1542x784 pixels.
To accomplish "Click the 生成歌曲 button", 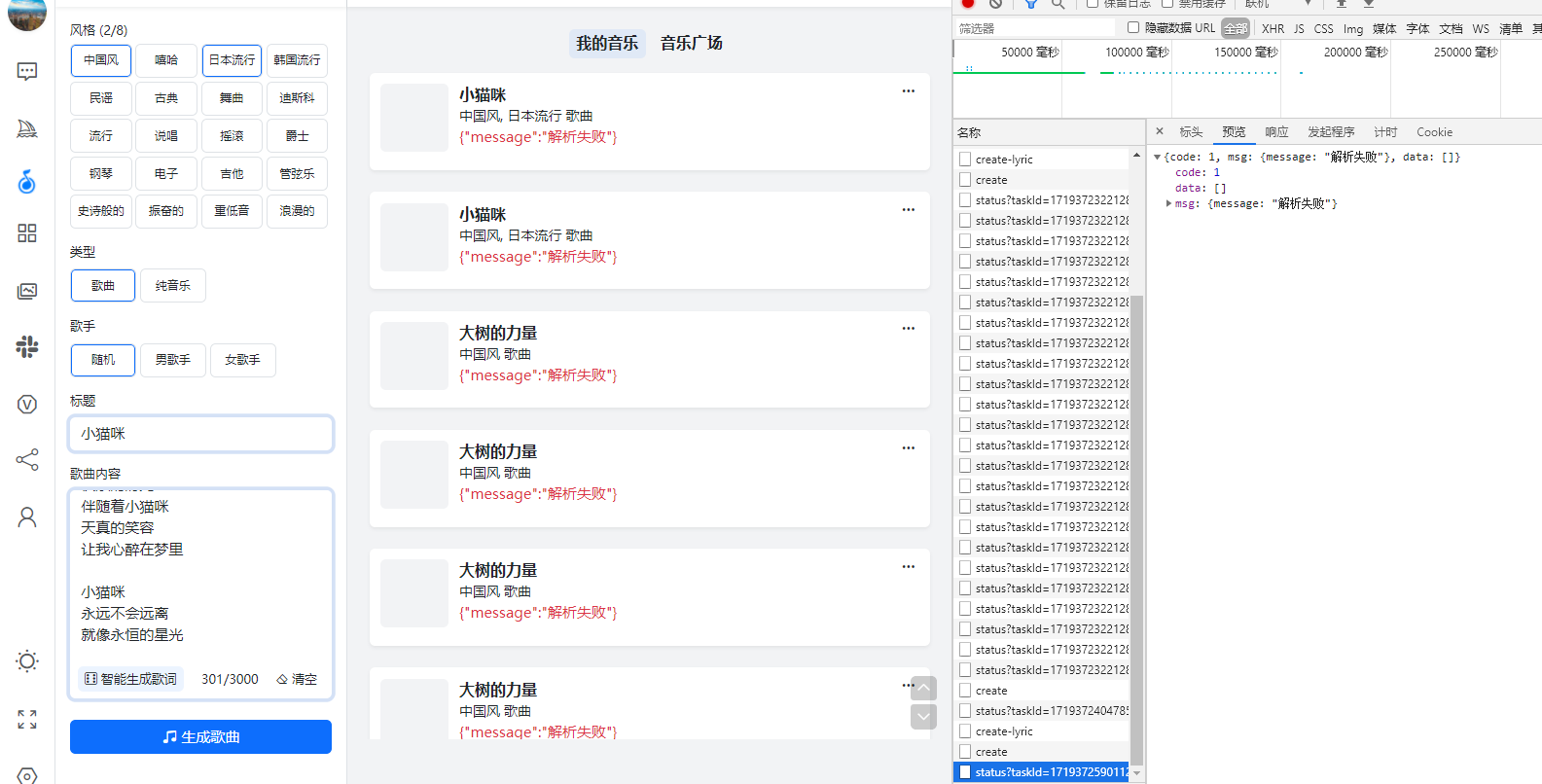I will coord(200,737).
